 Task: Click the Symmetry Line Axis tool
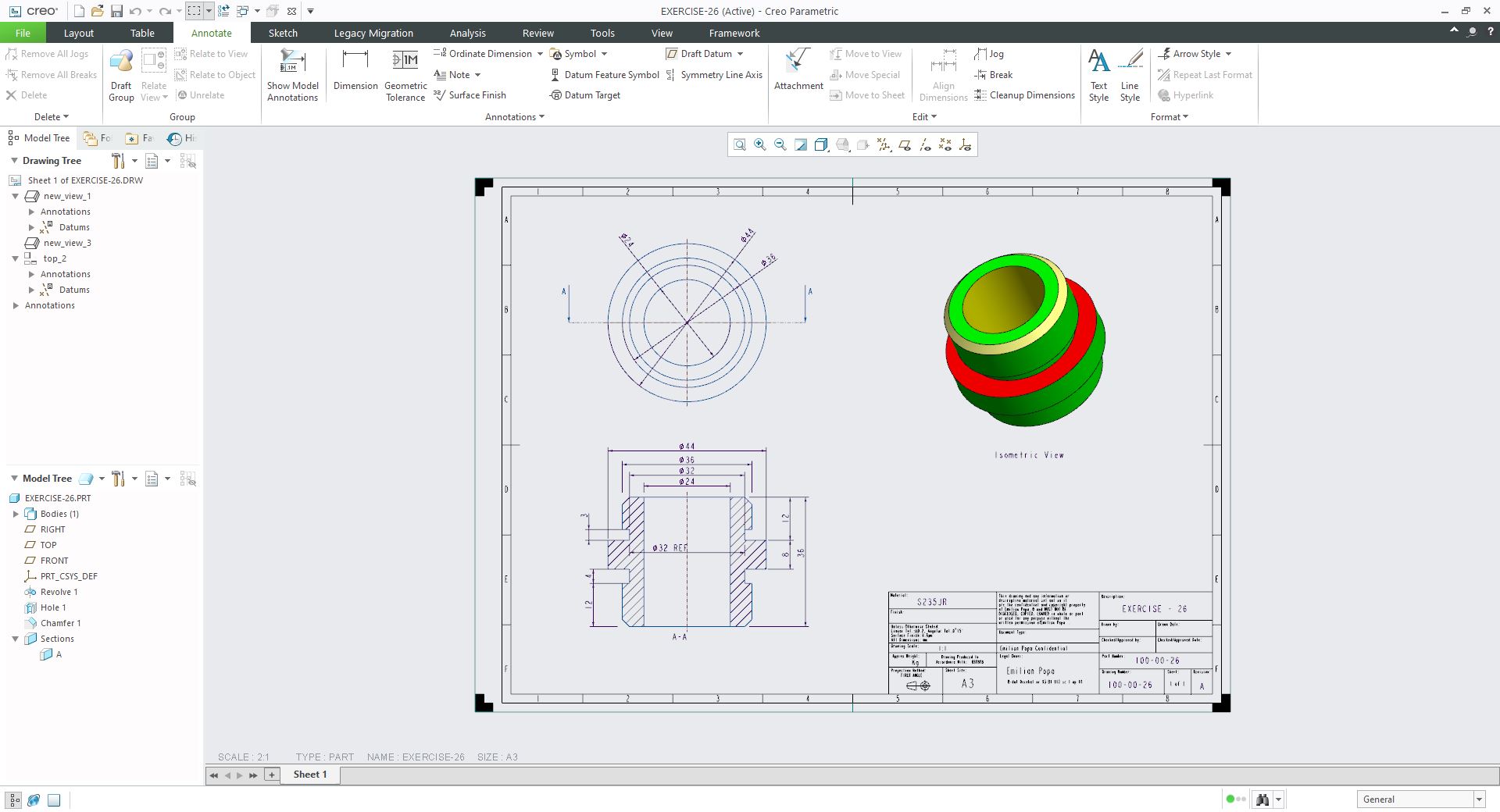[714, 75]
